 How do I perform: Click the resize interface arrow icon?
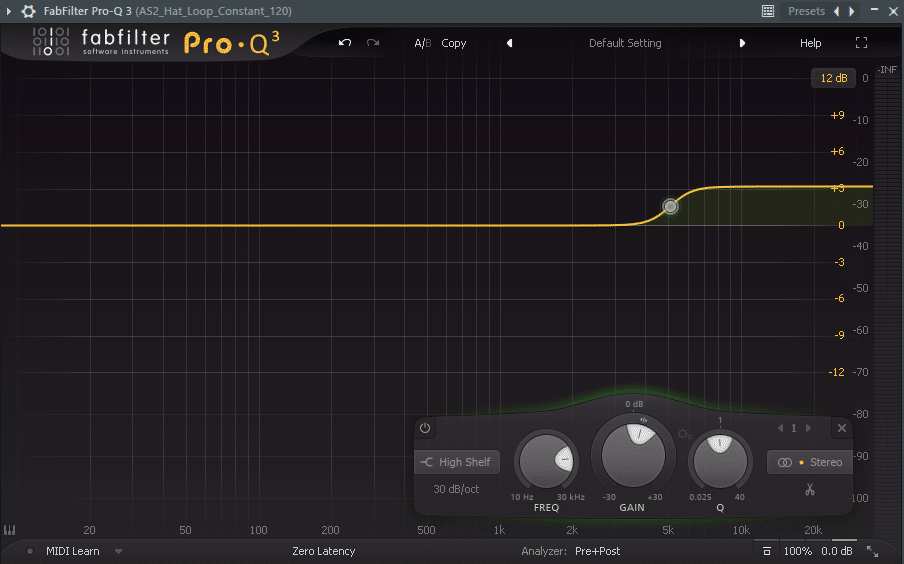click(x=873, y=551)
